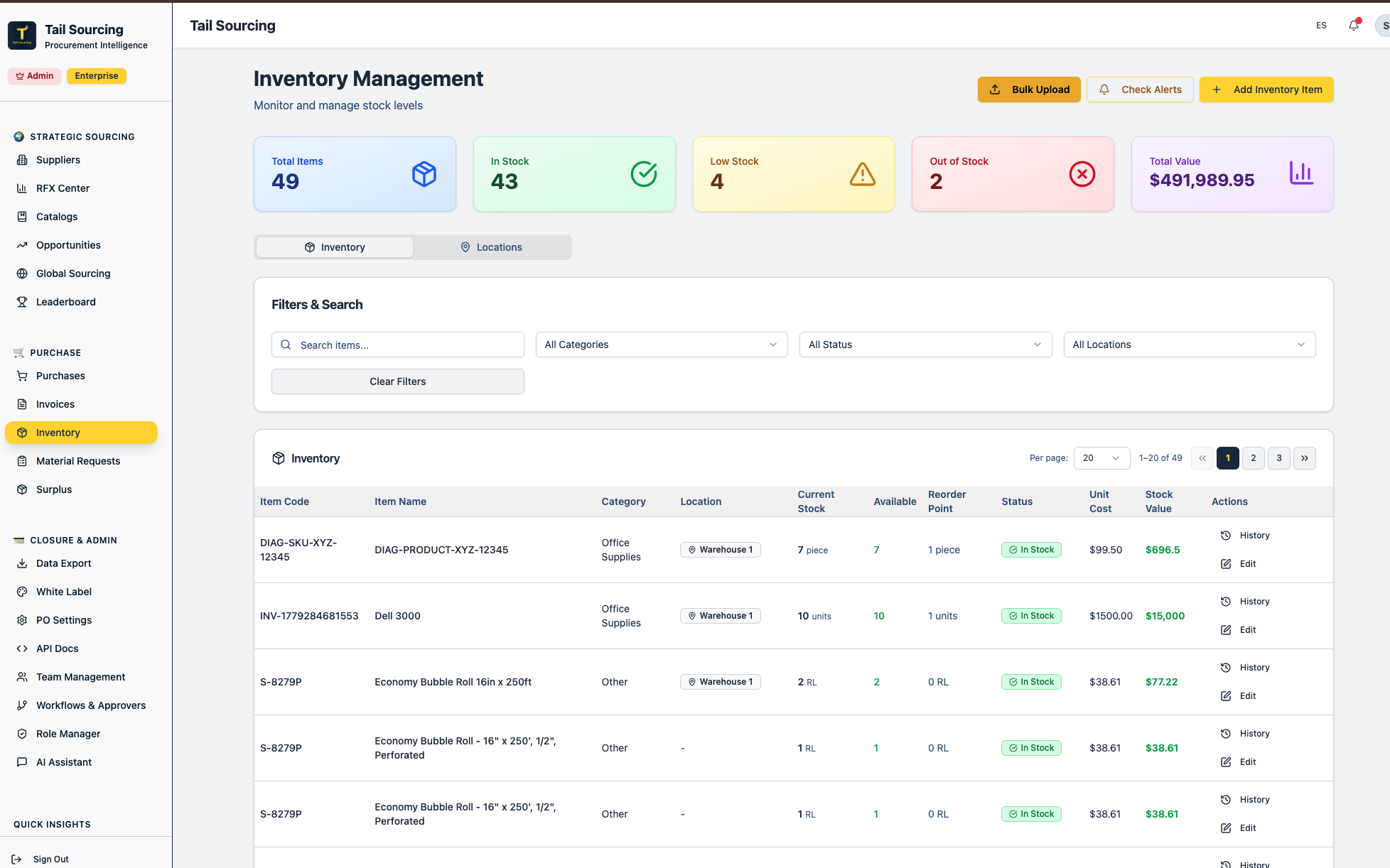
Task: Click the Leaderboard trophy icon
Action: tap(22, 302)
